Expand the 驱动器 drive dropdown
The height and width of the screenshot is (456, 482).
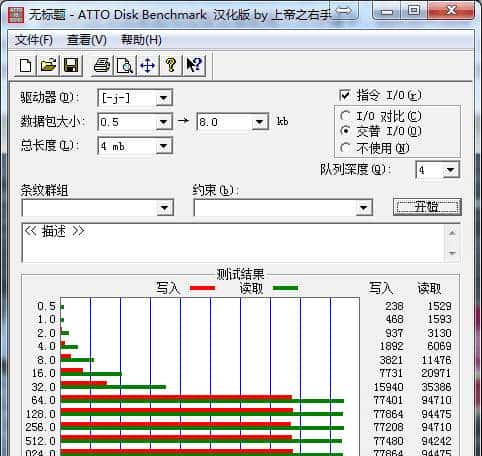pos(163,98)
